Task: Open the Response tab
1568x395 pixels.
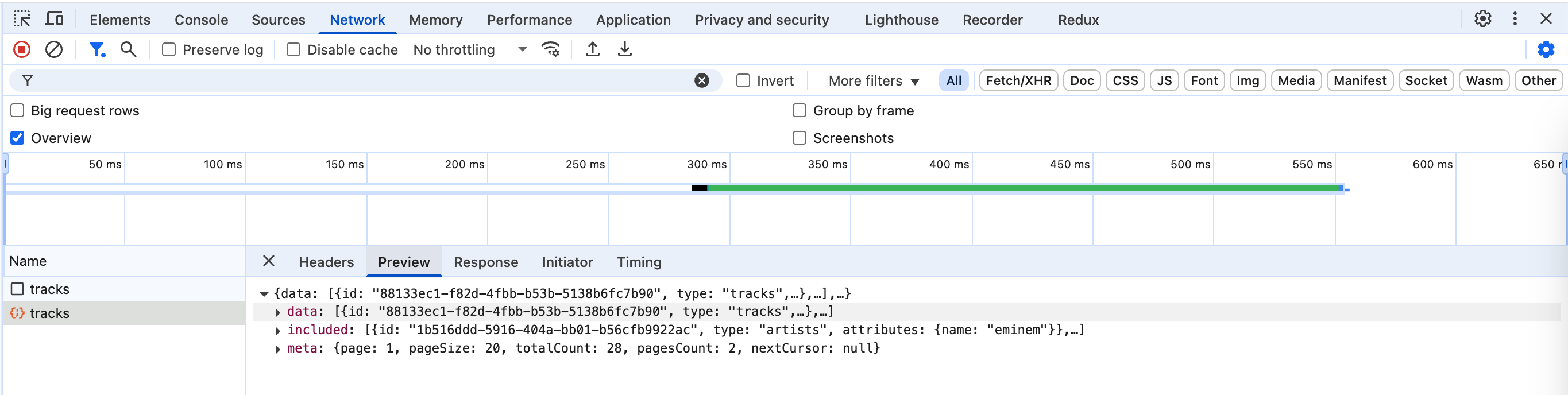Action: (485, 262)
